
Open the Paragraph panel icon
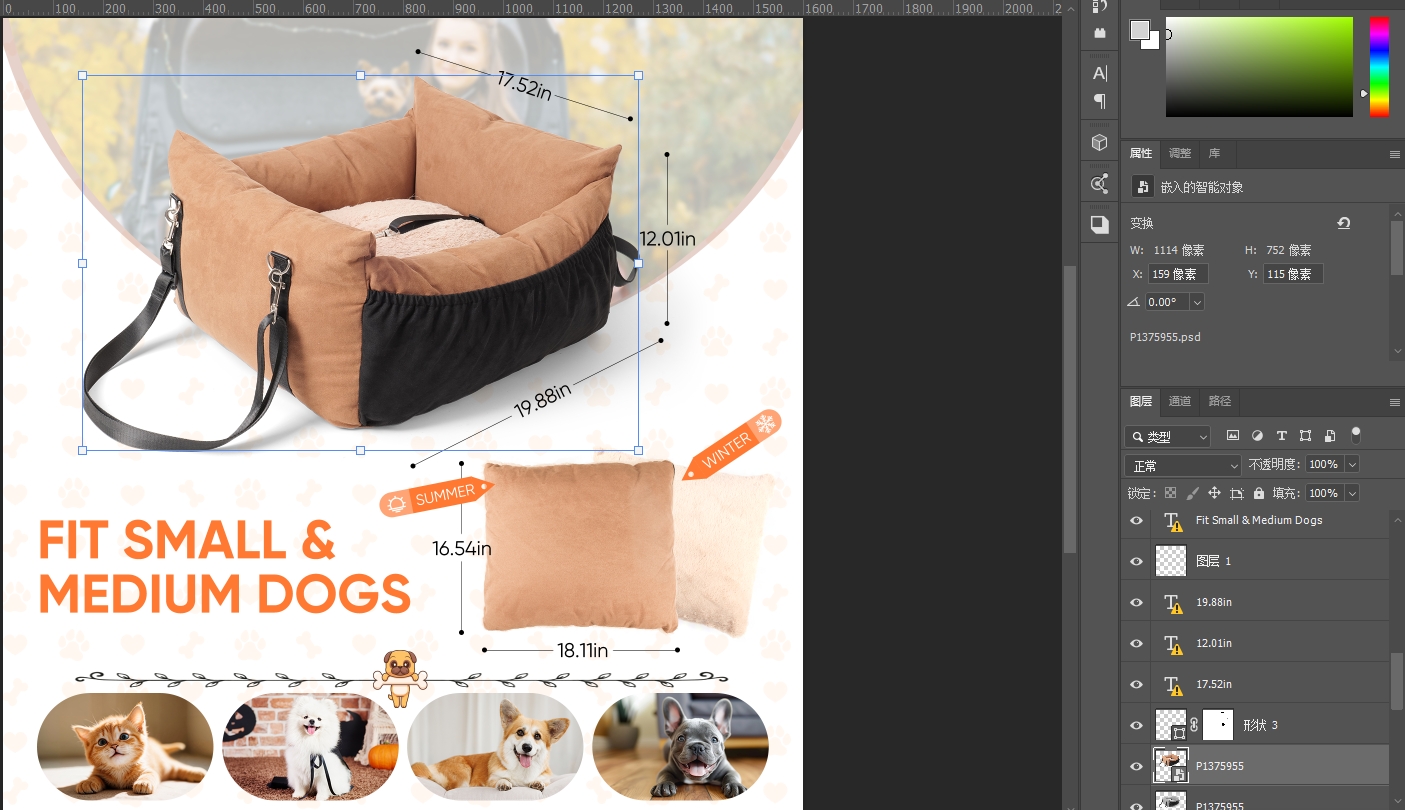tap(1099, 101)
